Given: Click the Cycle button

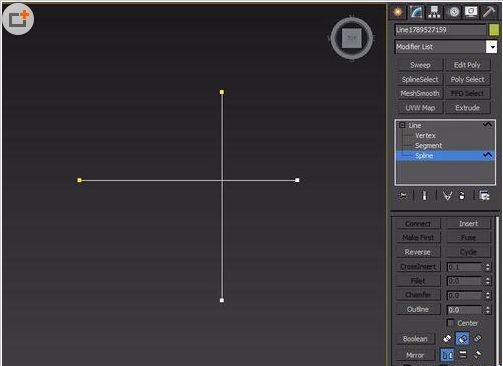Looking at the screenshot, I should (x=468, y=252).
